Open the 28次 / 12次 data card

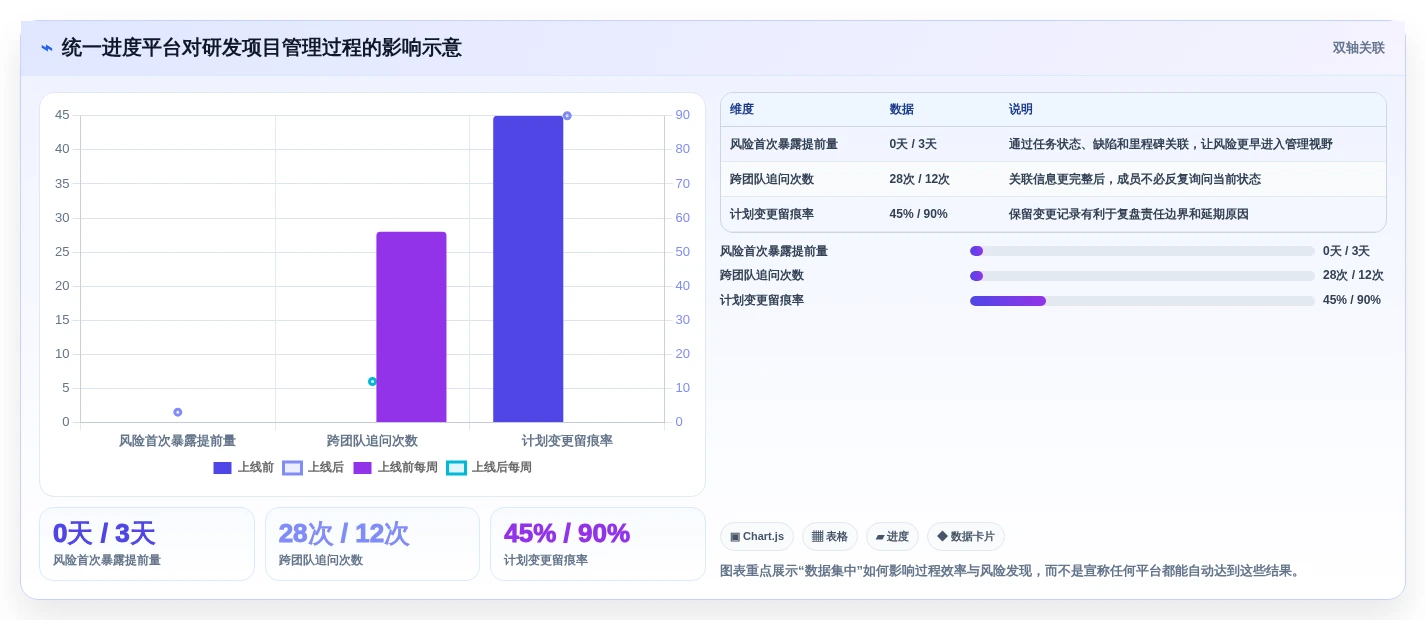(x=372, y=544)
